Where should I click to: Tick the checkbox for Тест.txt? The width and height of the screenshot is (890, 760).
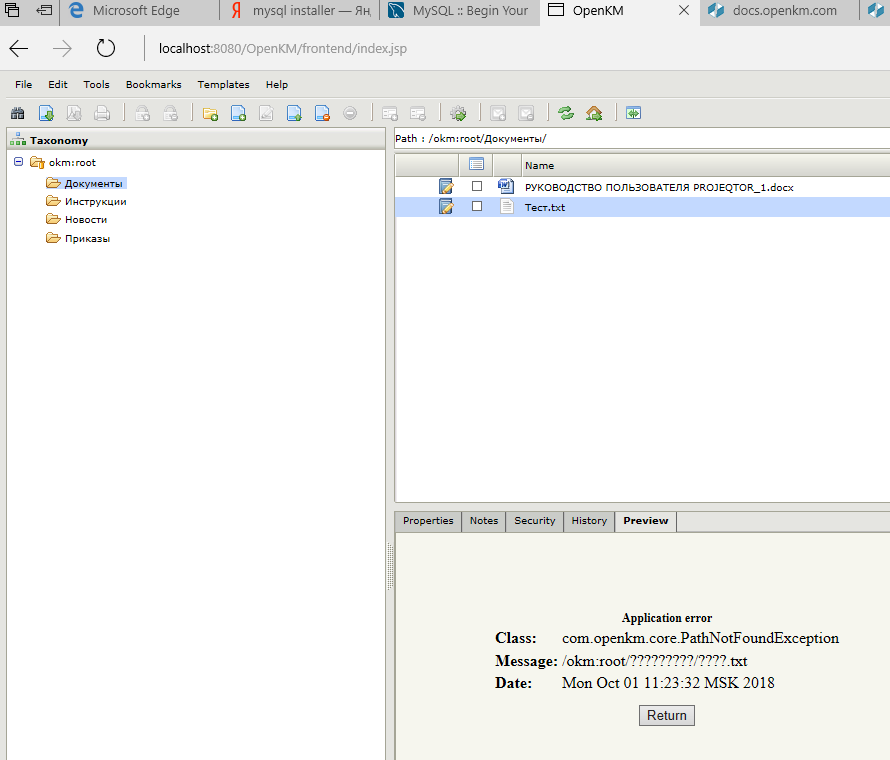tap(477, 207)
